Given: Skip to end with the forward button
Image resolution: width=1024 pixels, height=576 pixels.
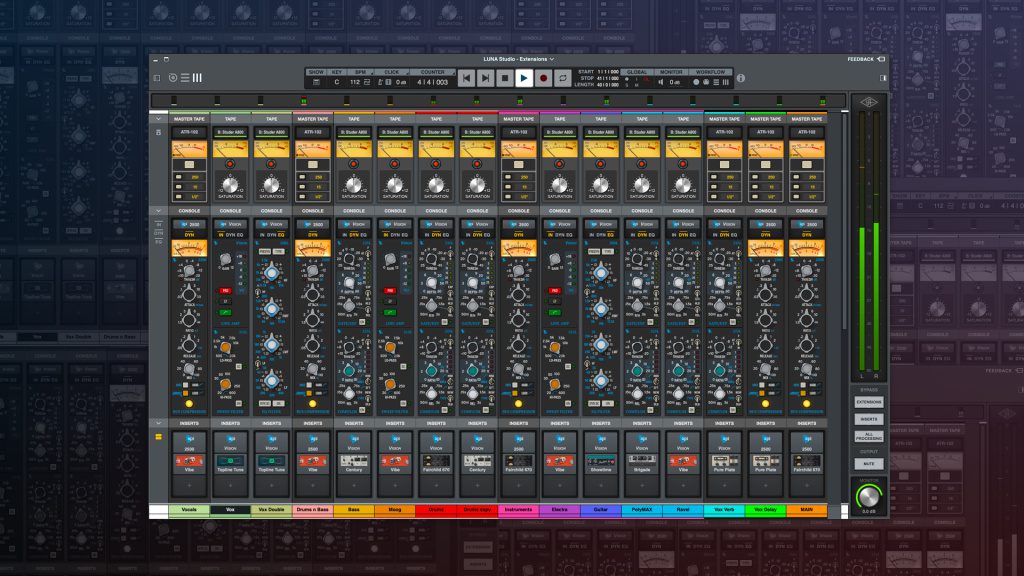Looking at the screenshot, I should click(x=485, y=78).
